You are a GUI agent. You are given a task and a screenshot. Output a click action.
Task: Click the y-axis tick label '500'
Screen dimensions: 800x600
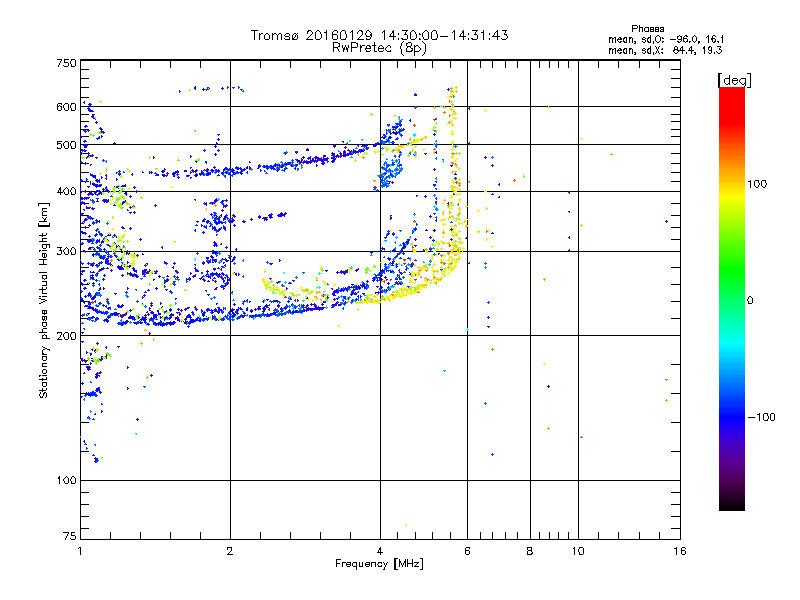click(66, 145)
